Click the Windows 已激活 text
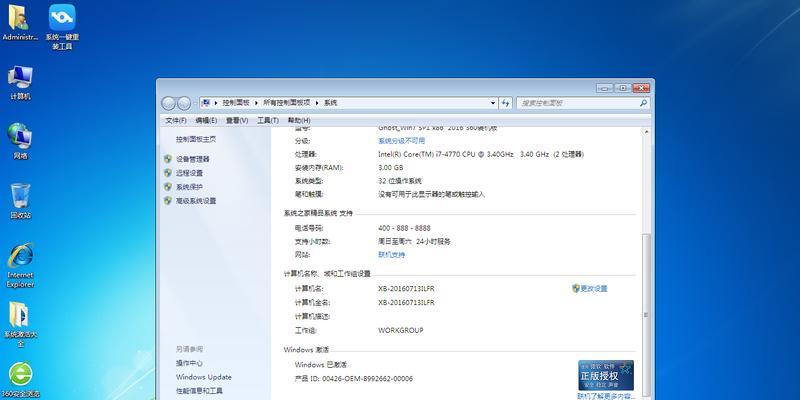Screen dimensions: 800x400 pyautogui.click(x=321, y=365)
